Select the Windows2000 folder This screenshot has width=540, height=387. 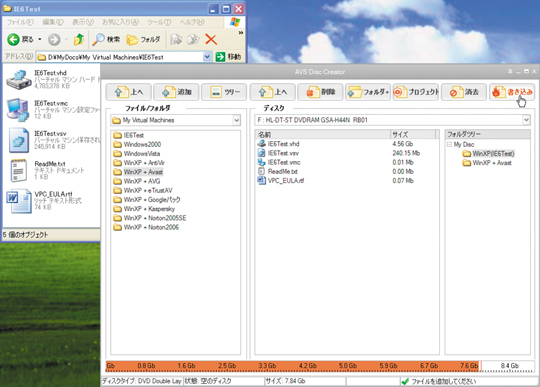click(x=137, y=144)
